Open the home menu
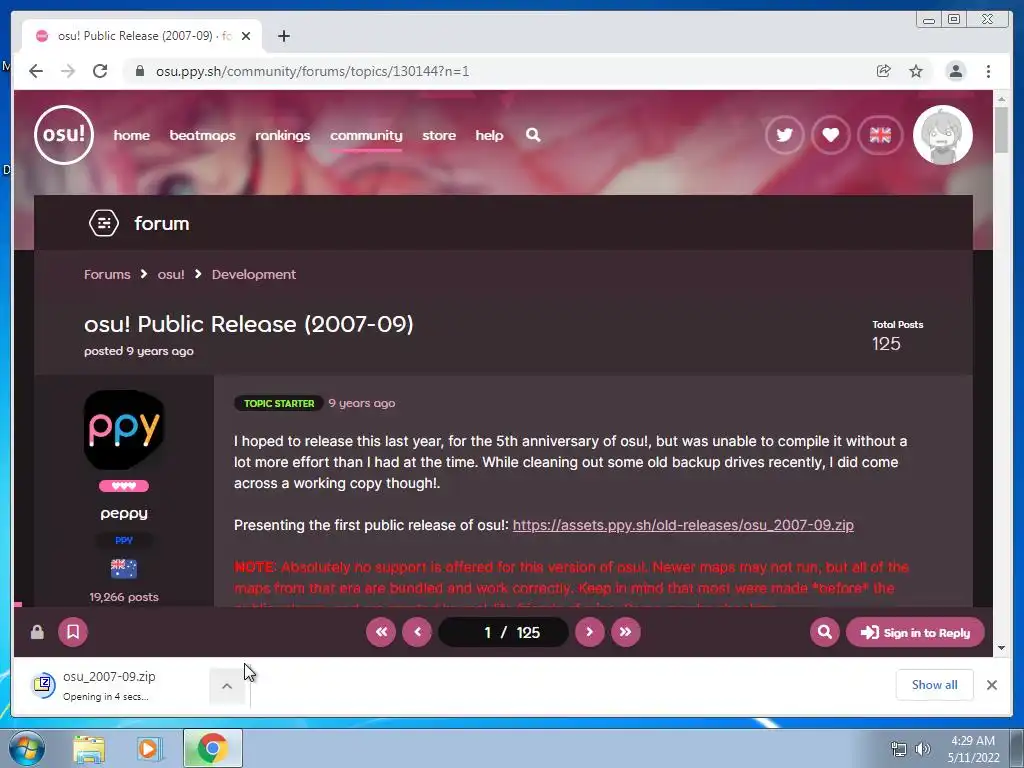The width and height of the screenshot is (1024, 768). (x=131, y=135)
